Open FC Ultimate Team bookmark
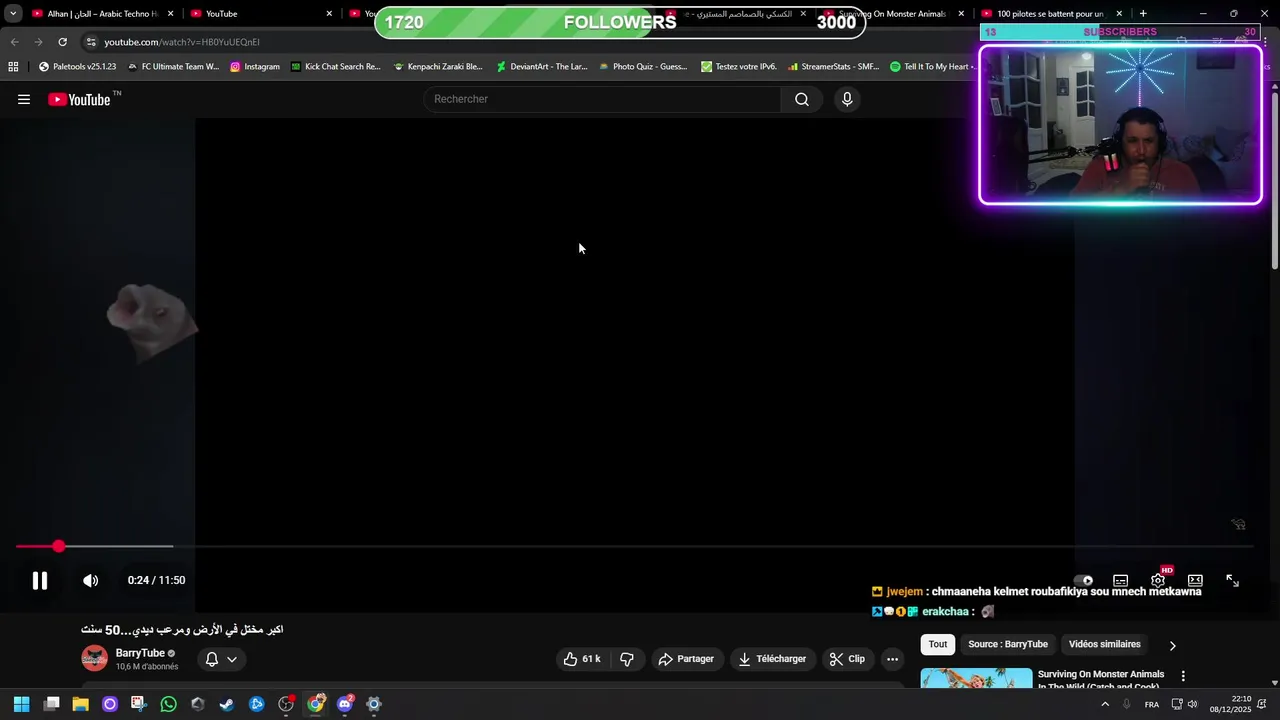Viewport: 1280px width, 720px height. (173, 67)
